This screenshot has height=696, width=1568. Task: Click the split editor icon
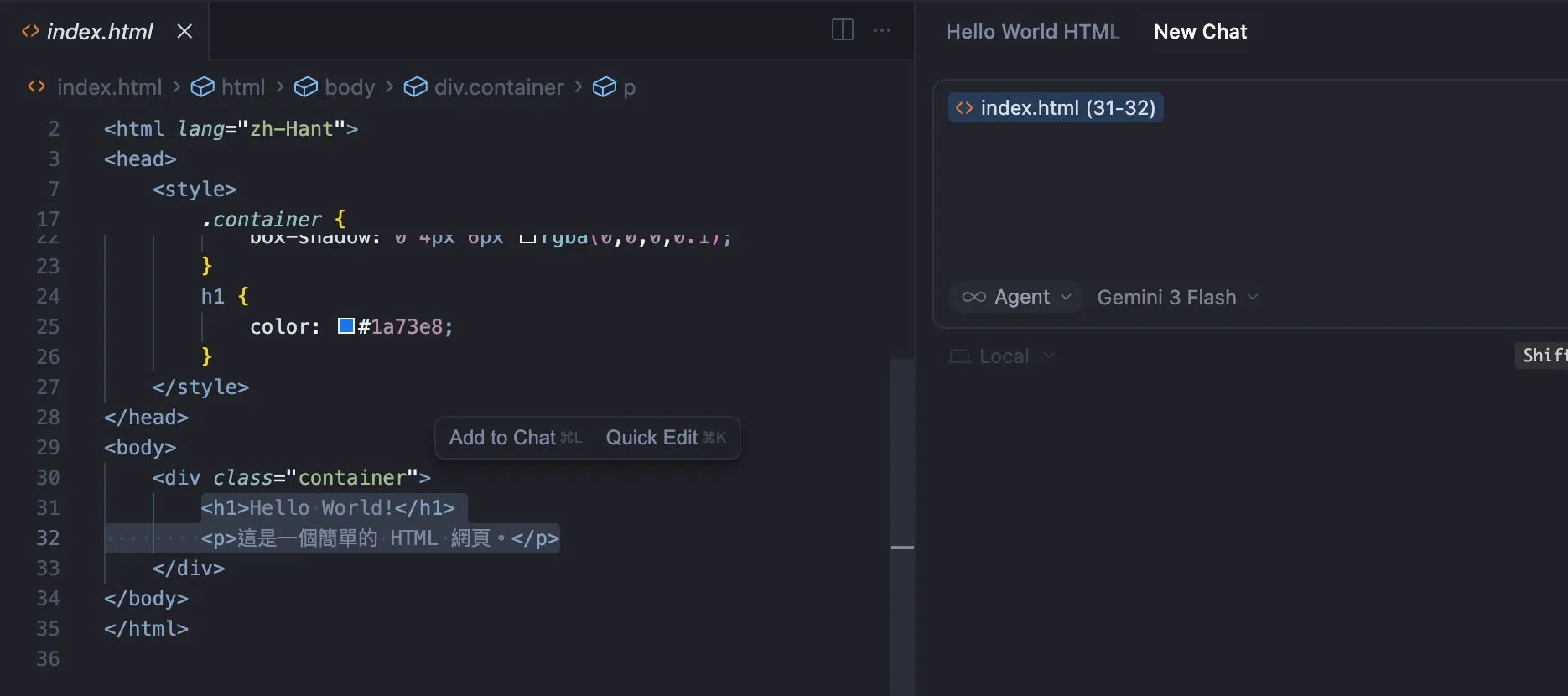pyautogui.click(x=842, y=30)
